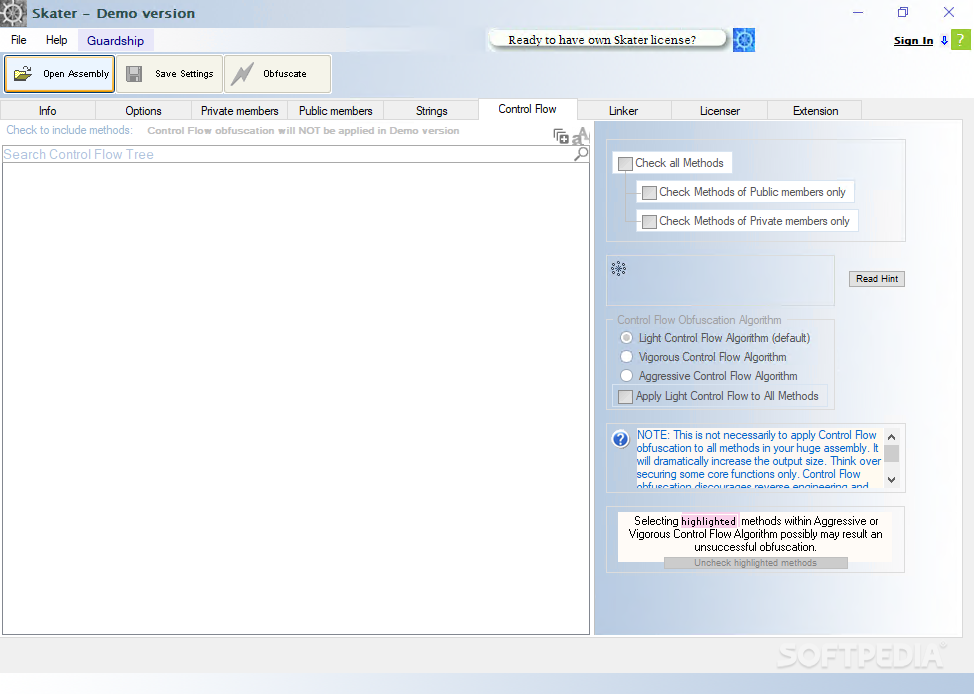The height and width of the screenshot is (694, 974).
Task: Switch to the Linker tab
Action: 623,111
